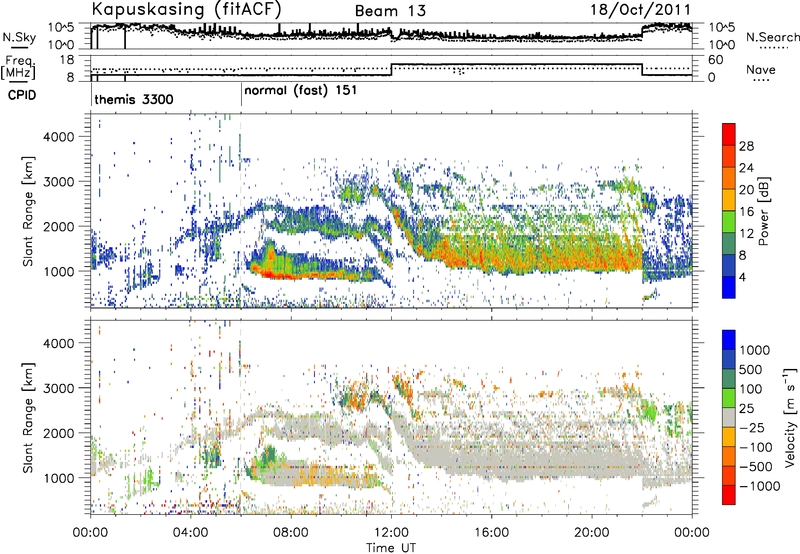Click the gray segment of the velocity color bar
The width and height of the screenshot is (800, 554).
tap(729, 417)
